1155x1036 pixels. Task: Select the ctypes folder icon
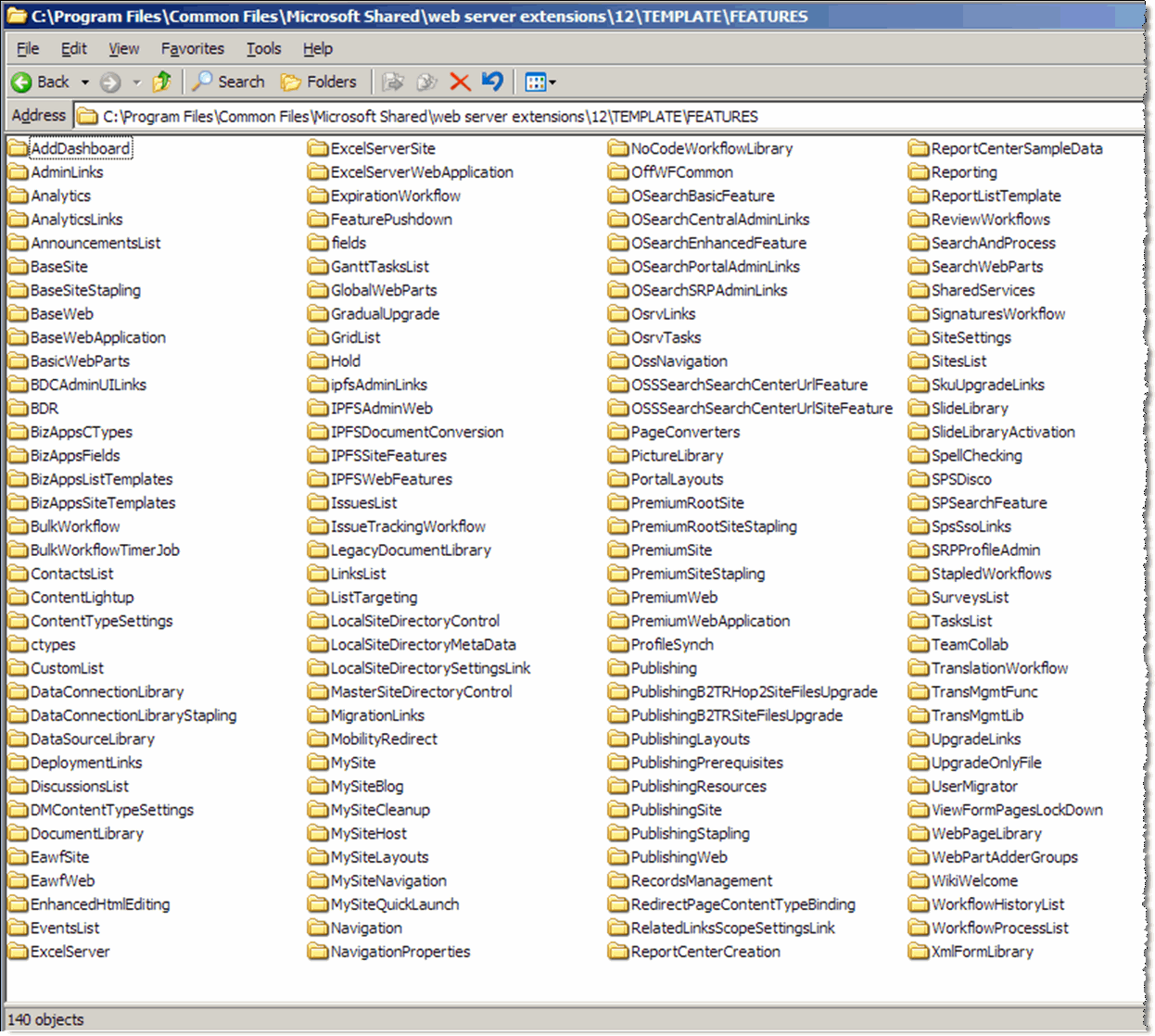pyautogui.click(x=18, y=645)
